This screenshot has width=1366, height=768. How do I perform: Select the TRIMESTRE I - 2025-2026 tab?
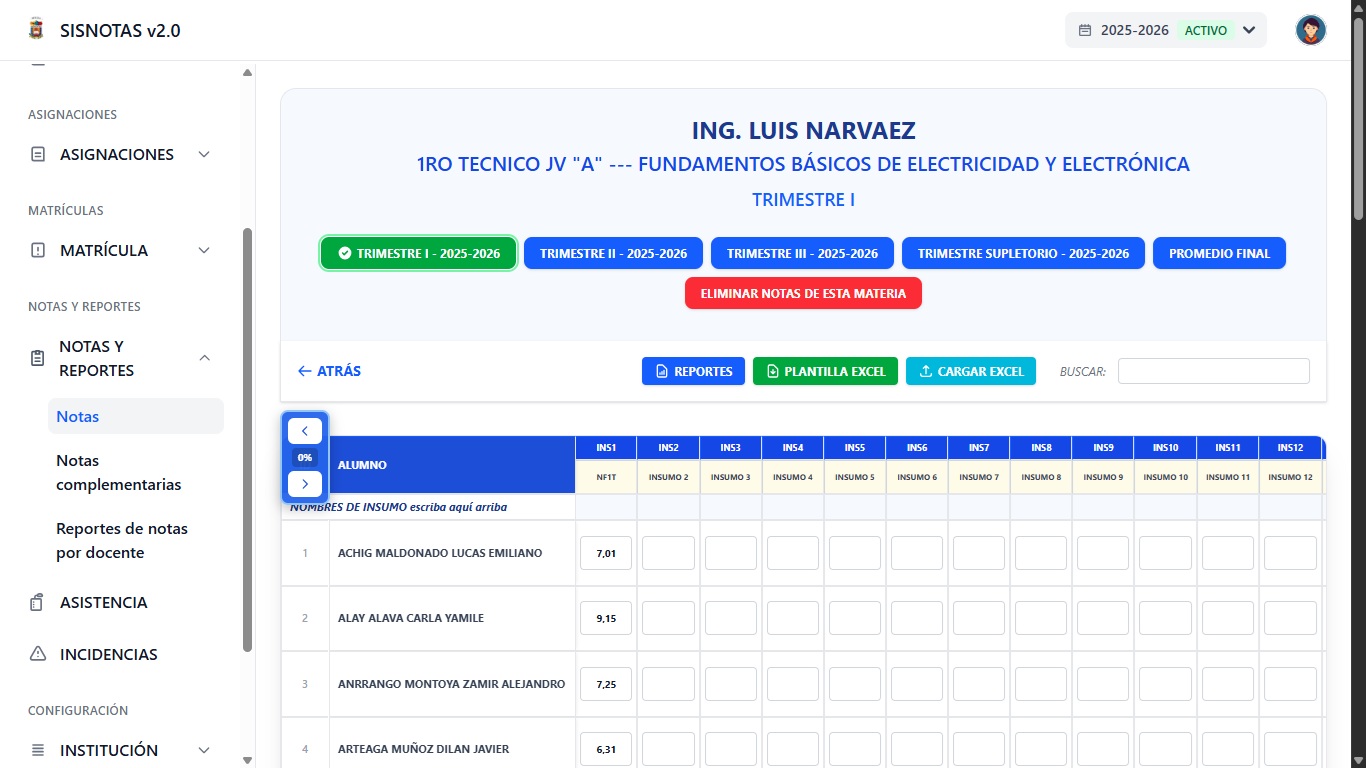pos(418,253)
